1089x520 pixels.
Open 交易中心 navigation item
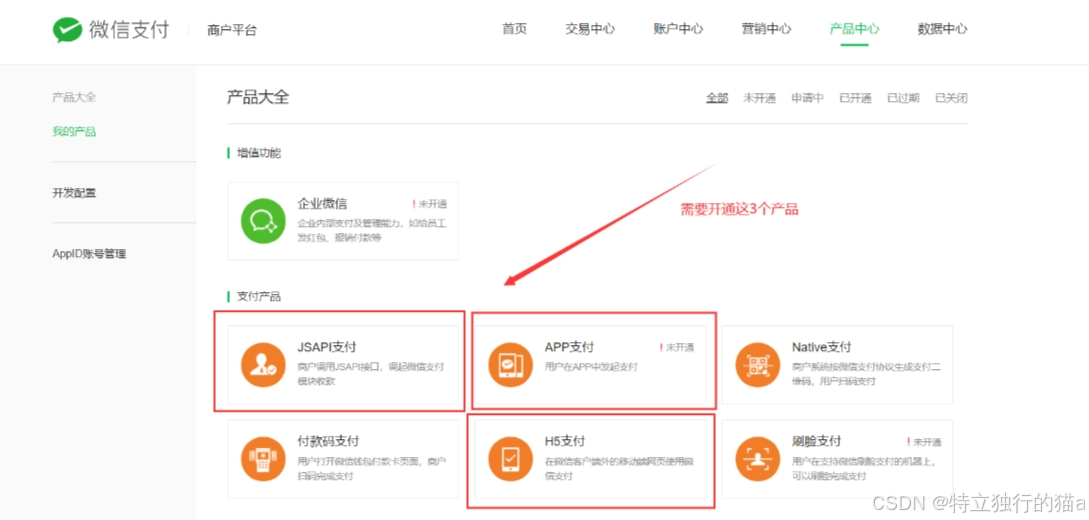pos(590,29)
